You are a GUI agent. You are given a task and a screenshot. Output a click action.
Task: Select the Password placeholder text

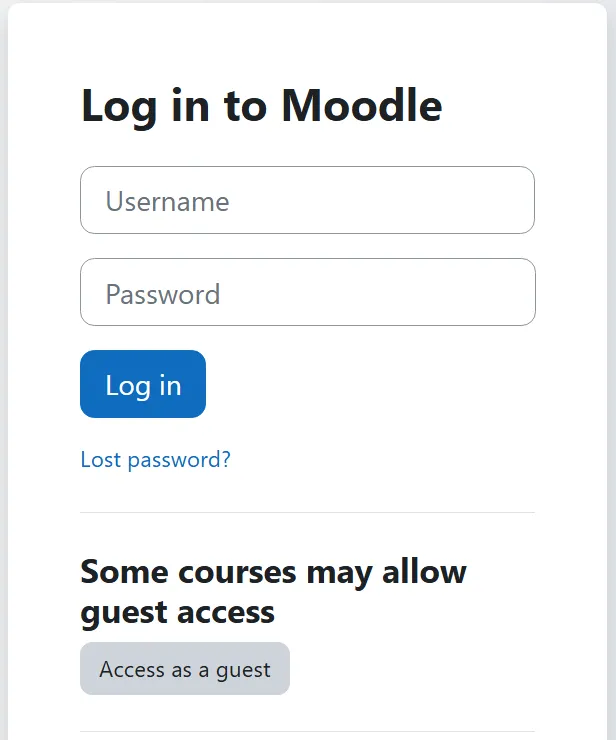[162, 294]
